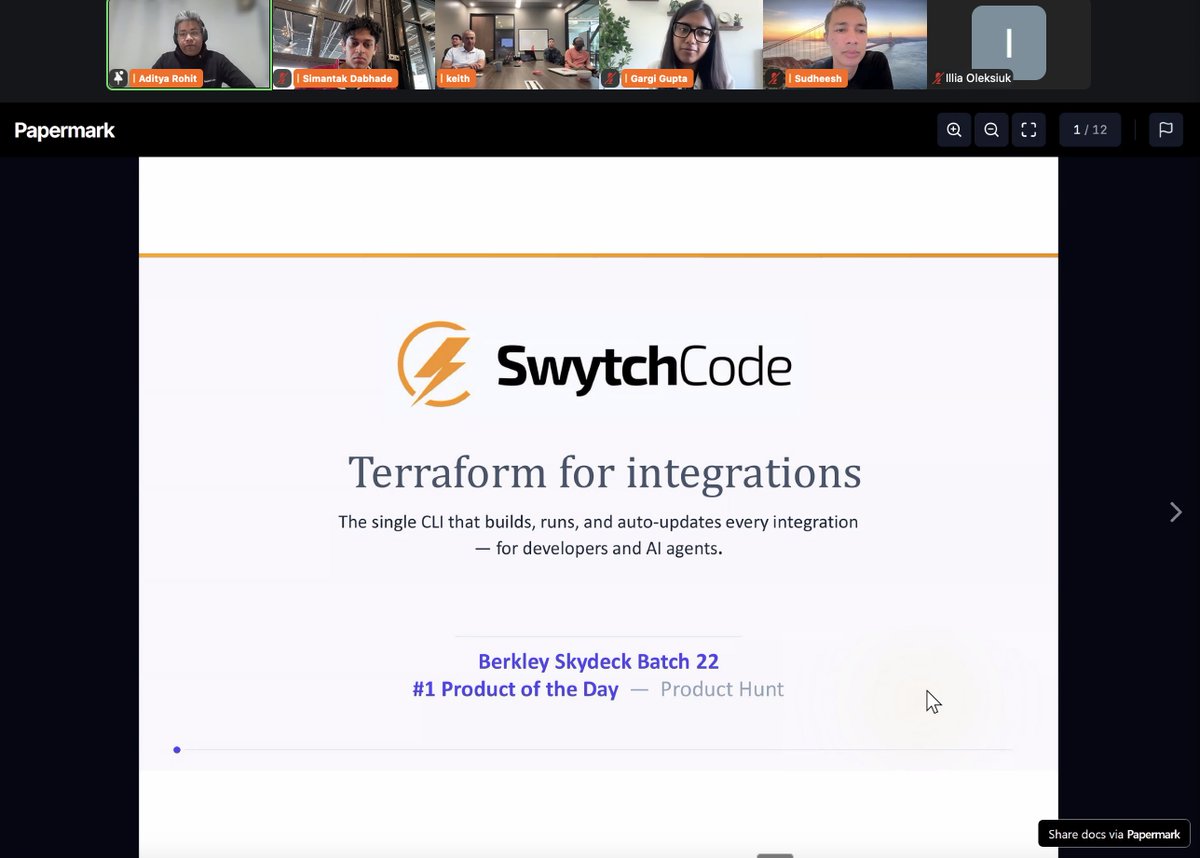Viewport: 1200px width, 858px height.
Task: Click the 'Product Hunt' text
Action: 722,689
